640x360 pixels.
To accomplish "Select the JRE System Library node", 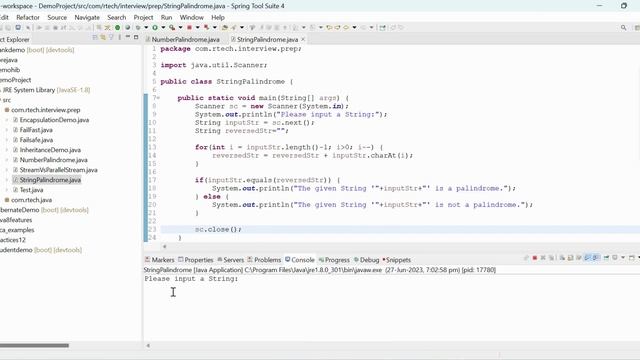I will click(x=45, y=90).
